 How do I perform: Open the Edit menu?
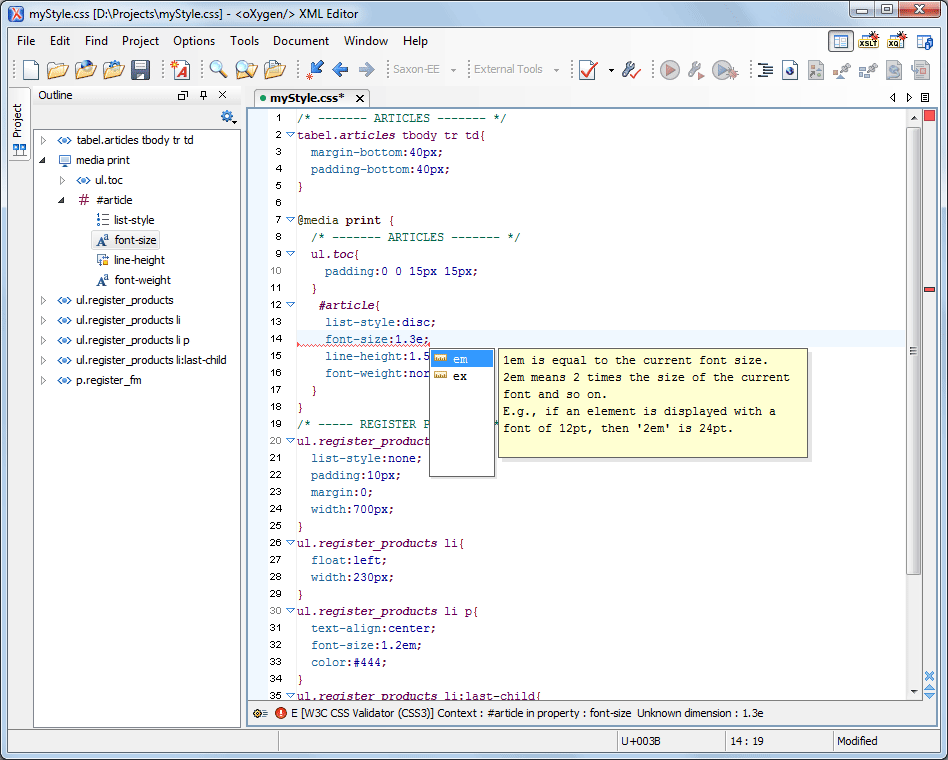(60, 41)
